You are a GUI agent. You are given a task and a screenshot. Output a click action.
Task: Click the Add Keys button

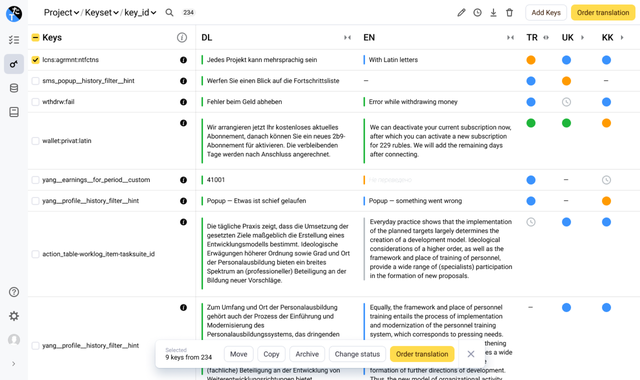(546, 13)
